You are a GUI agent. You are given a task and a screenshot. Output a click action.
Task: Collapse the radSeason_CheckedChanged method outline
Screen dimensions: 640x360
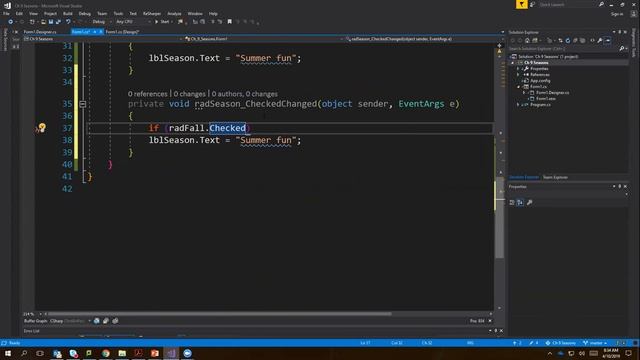[x=82, y=104]
